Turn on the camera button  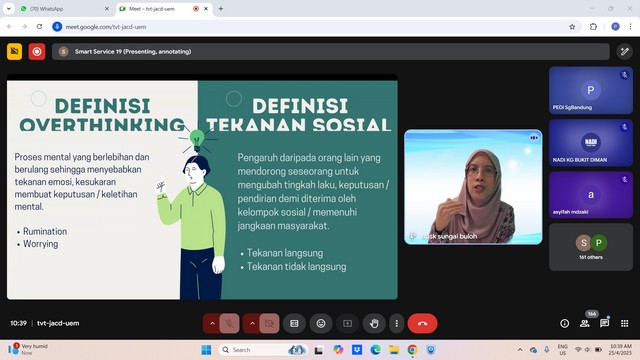[x=269, y=323]
